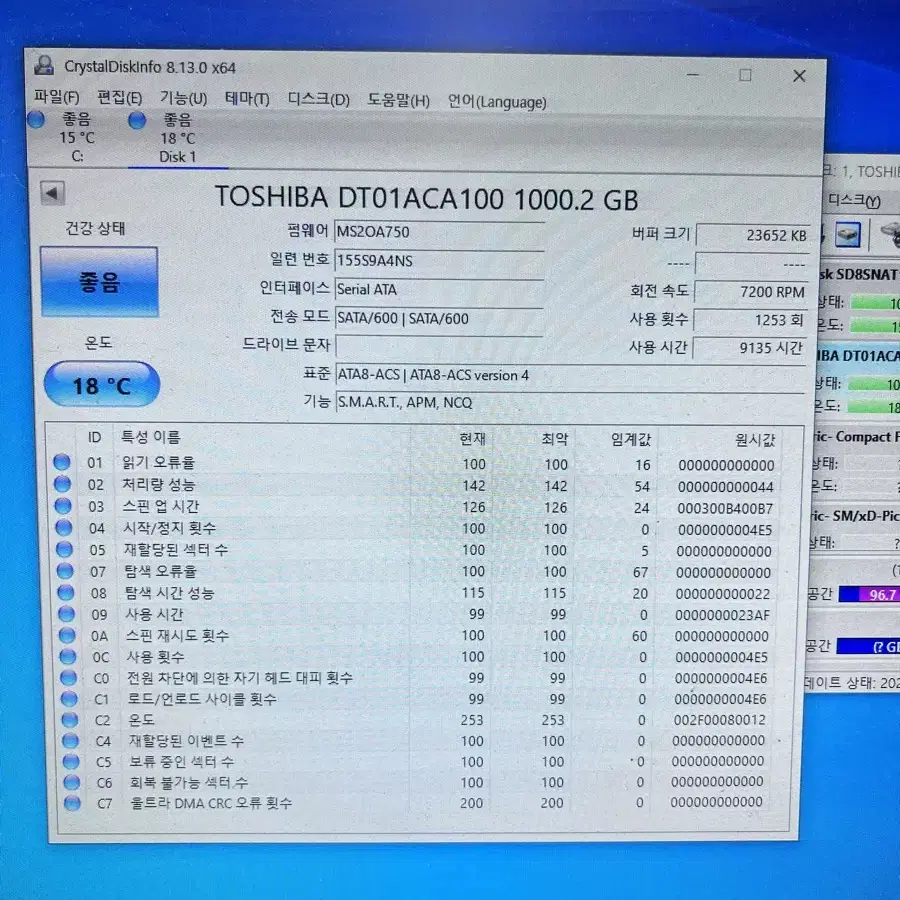Click the status dot for 스핀 재시도 횟수

67,635
